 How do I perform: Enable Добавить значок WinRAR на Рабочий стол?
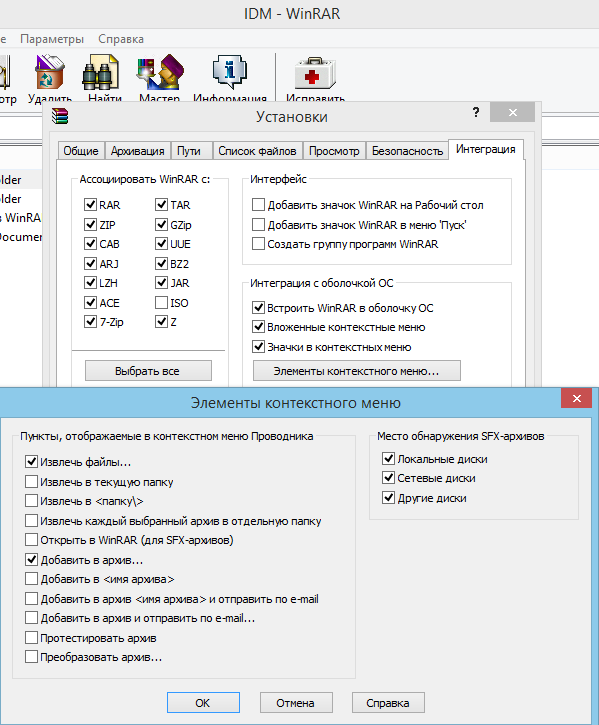point(258,205)
